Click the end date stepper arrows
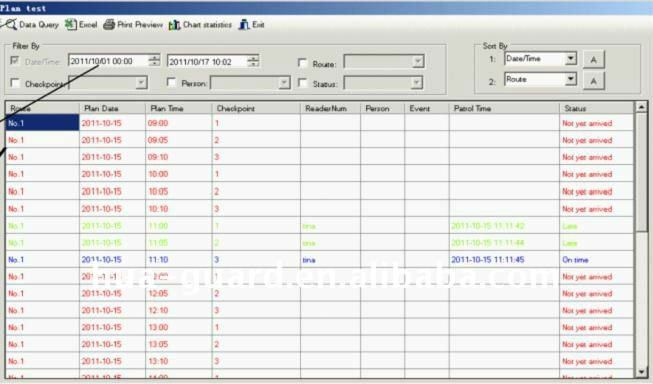 [253, 61]
